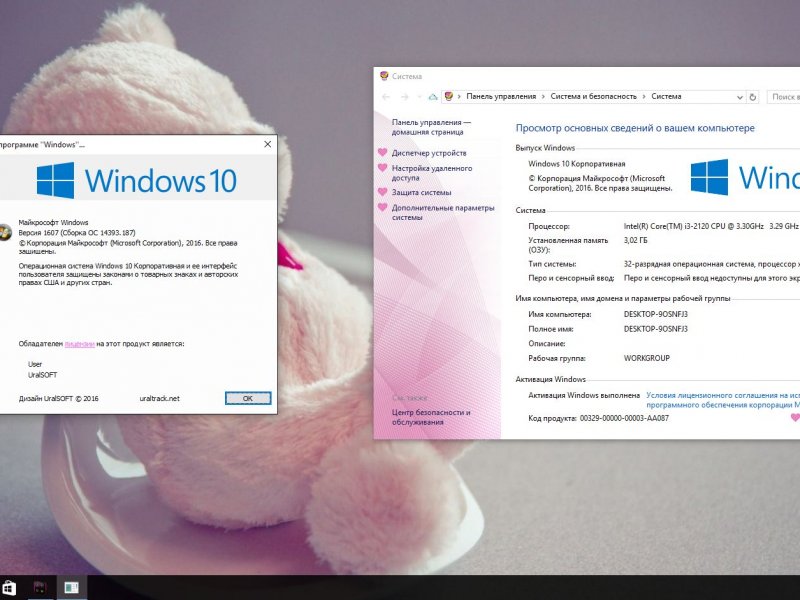The height and width of the screenshot is (600, 800).
Task: Click the address bar control panel icon
Action: [x=448, y=96]
